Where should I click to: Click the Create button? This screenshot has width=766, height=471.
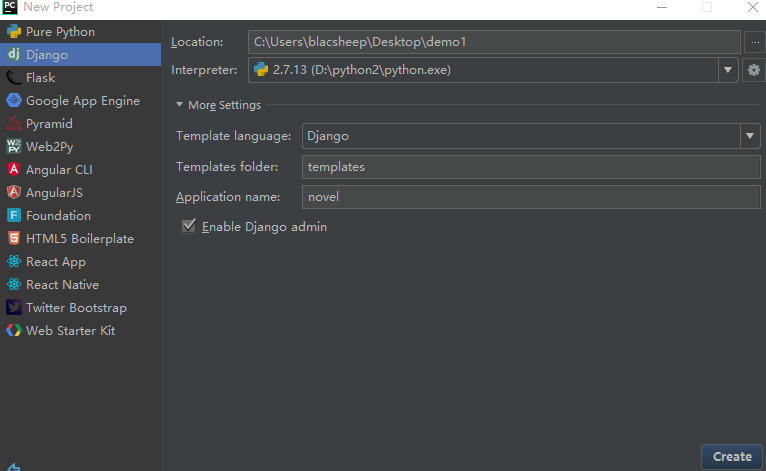pos(732,456)
